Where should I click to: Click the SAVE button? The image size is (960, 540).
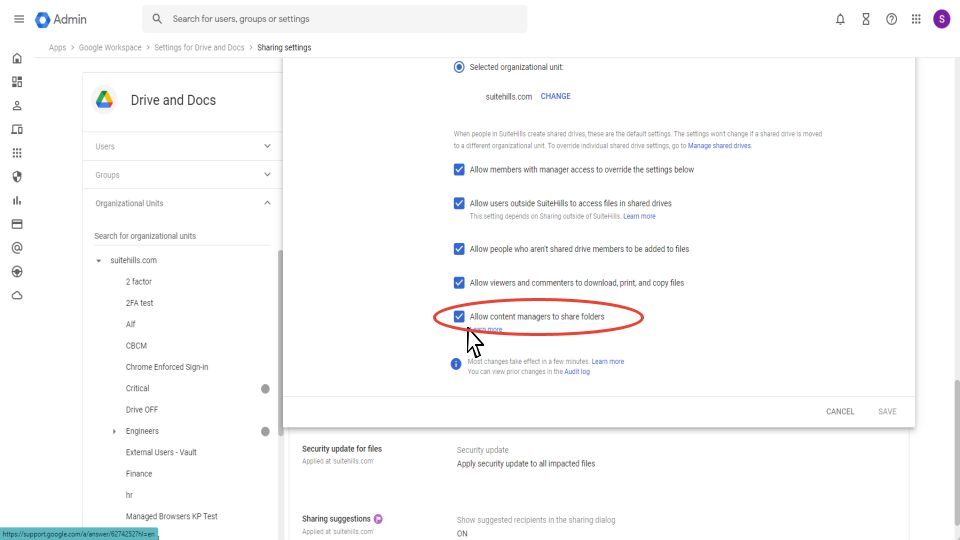tap(887, 411)
